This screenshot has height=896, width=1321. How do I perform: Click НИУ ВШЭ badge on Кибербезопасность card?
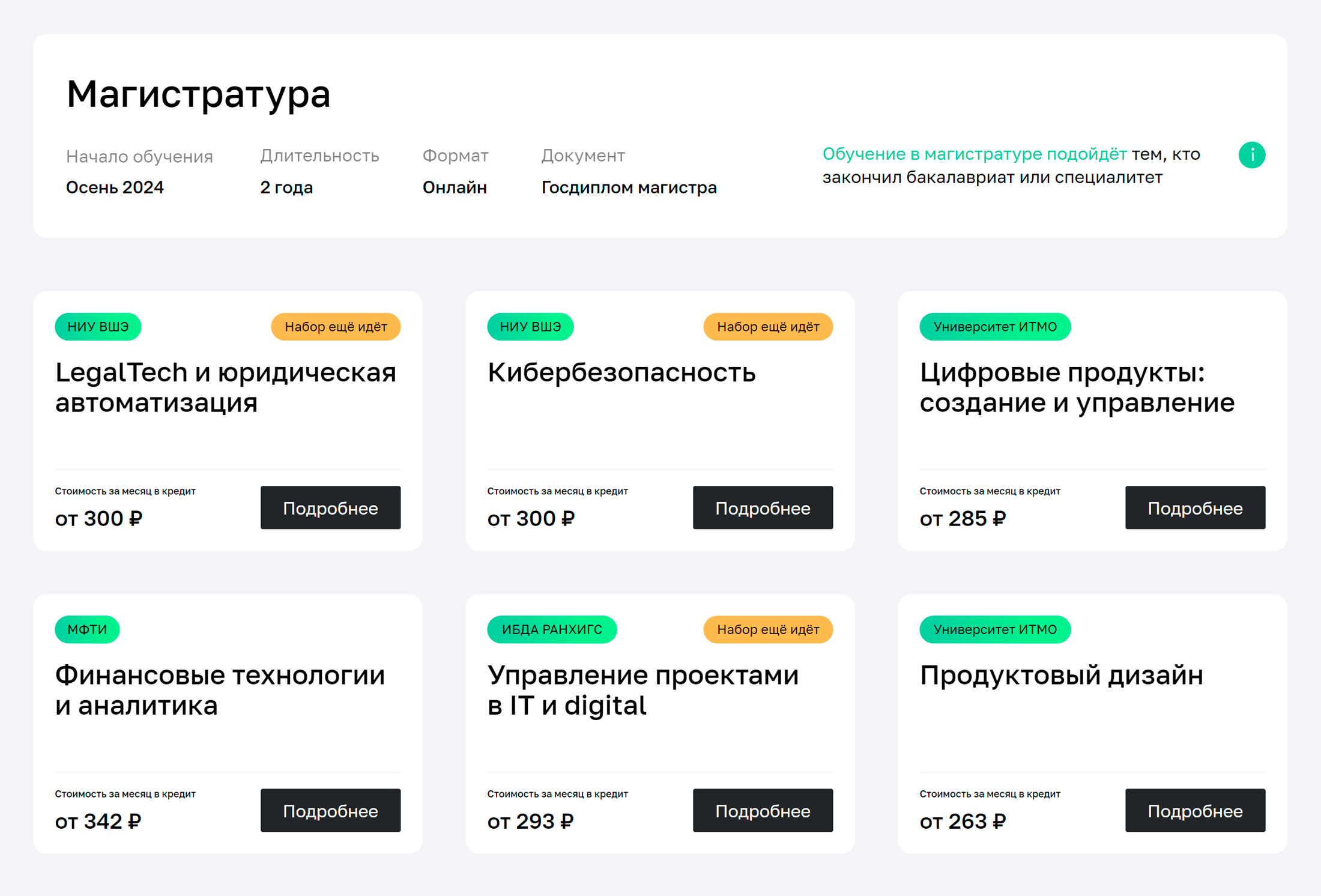[x=530, y=327]
